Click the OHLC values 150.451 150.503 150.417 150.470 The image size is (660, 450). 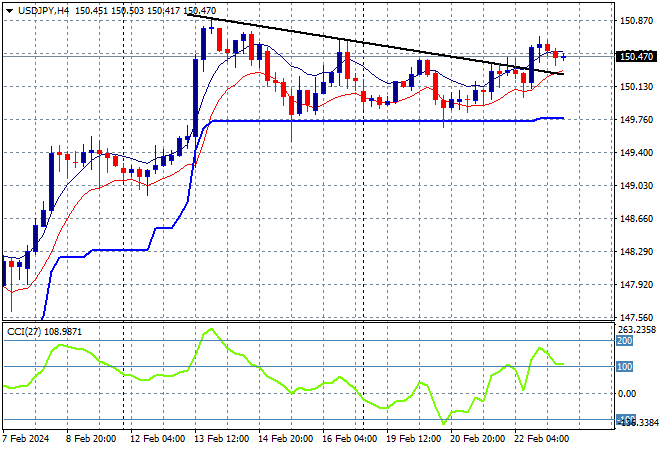tap(146, 11)
